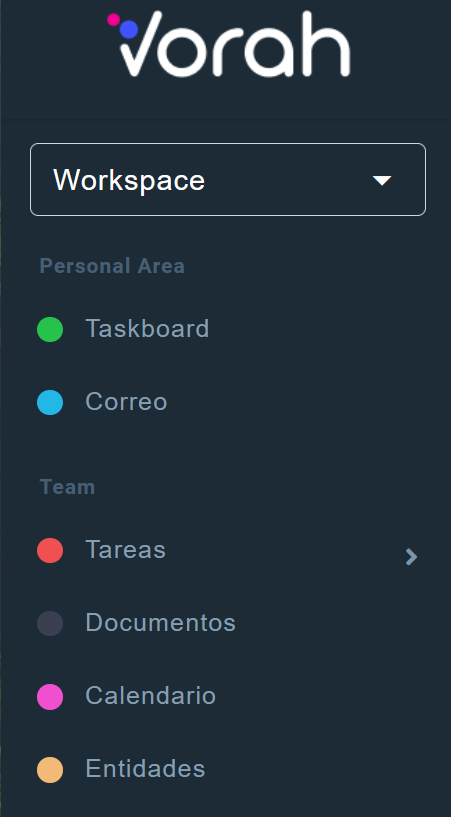451x817 pixels.
Task: Click the blue dot in Vorah logo
Action: point(129,29)
